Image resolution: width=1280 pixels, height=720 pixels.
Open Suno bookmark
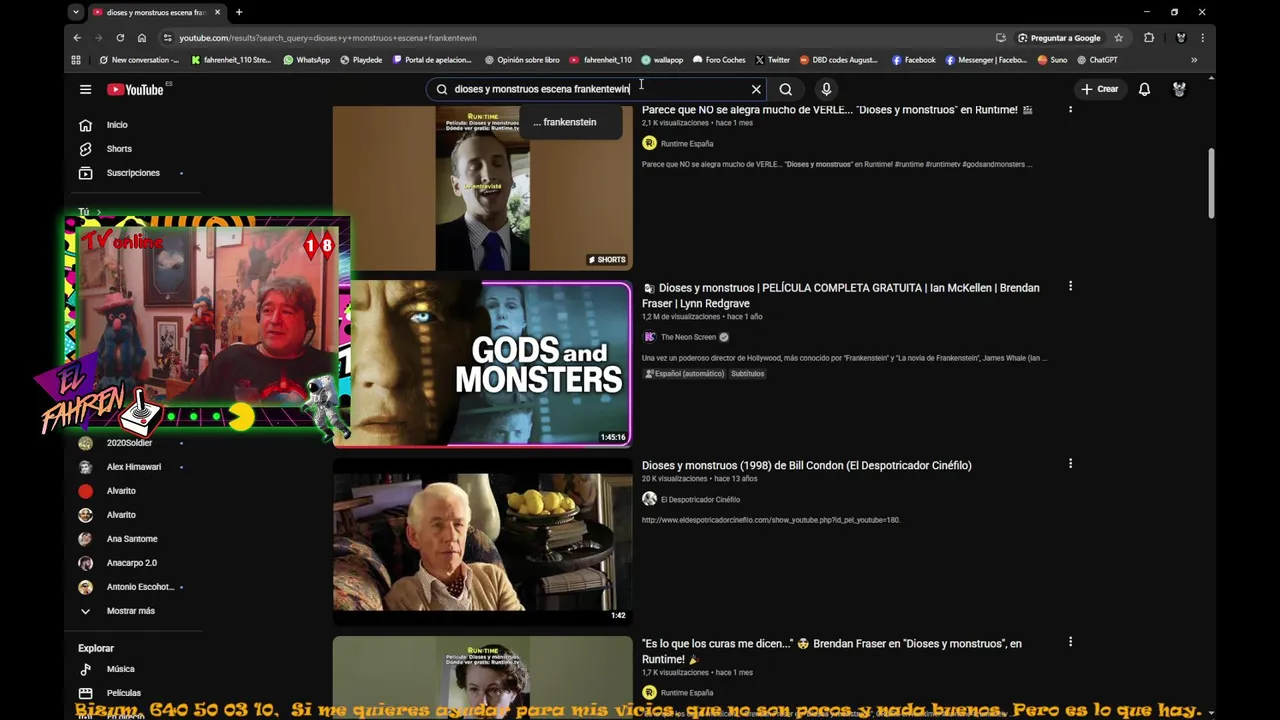point(1052,60)
